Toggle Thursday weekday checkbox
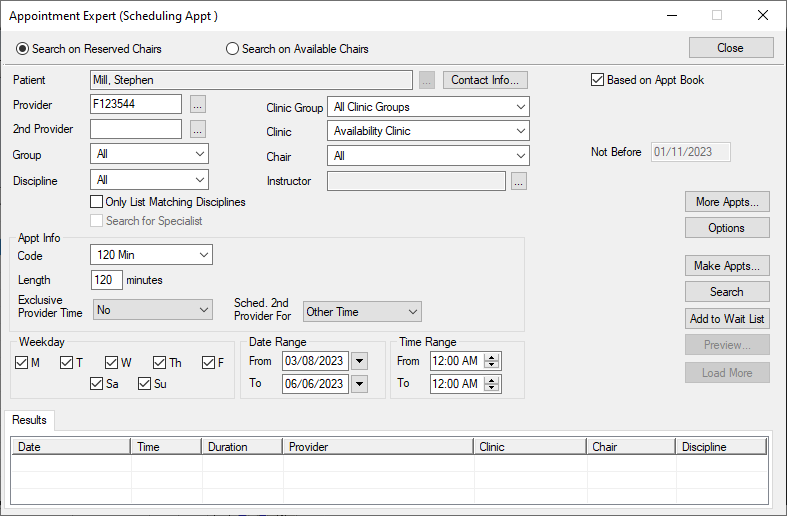The image size is (787, 516). point(160,362)
